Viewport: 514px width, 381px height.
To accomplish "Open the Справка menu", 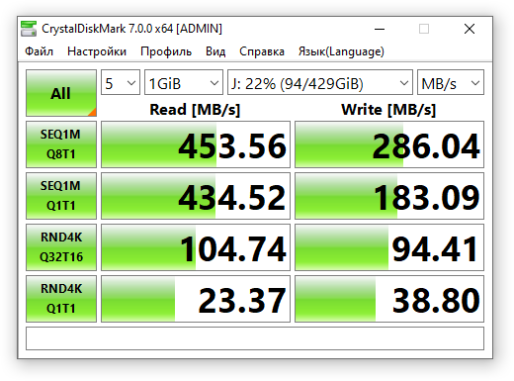I will coord(262,51).
